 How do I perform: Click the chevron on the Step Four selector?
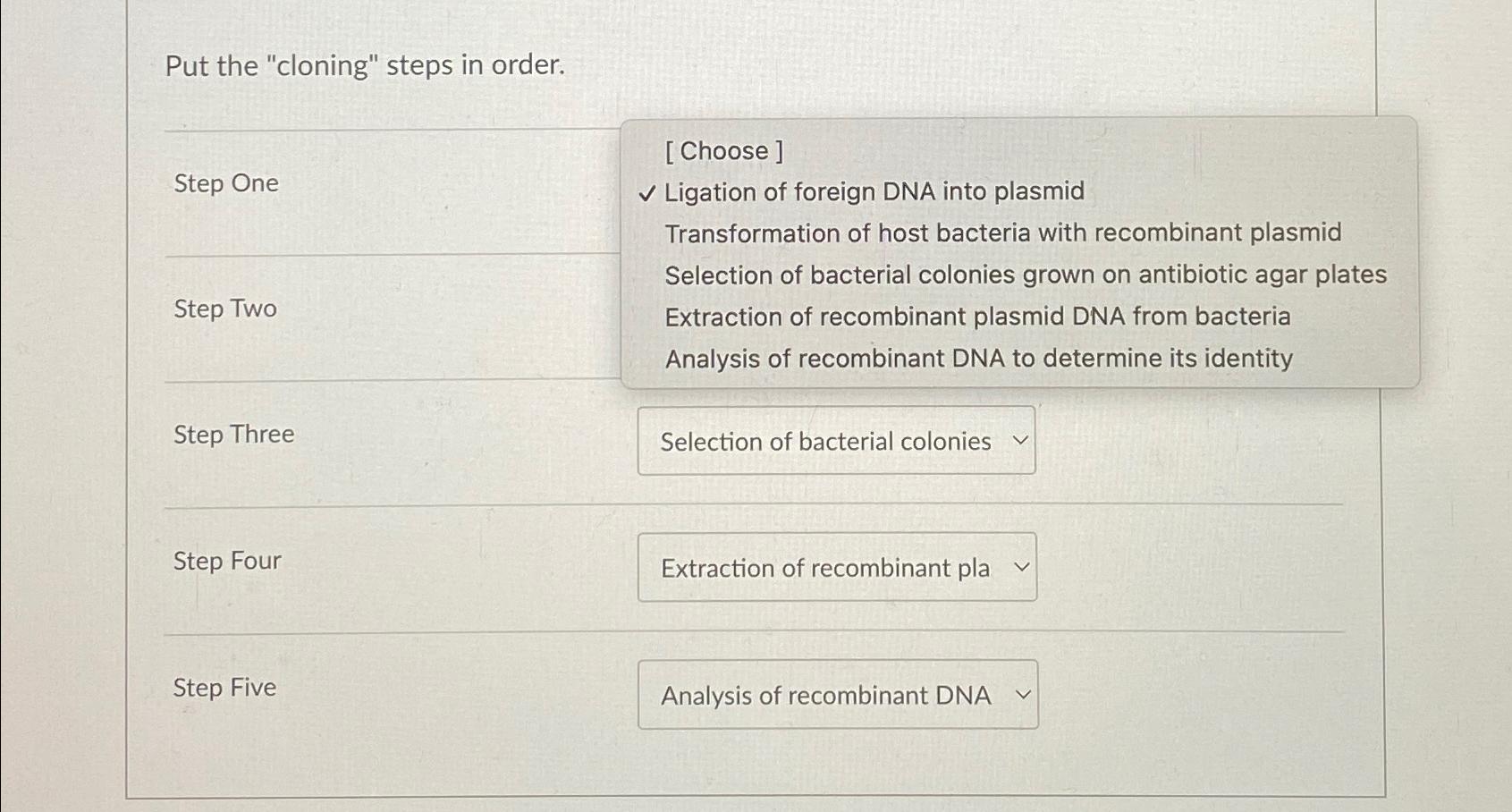(1022, 567)
